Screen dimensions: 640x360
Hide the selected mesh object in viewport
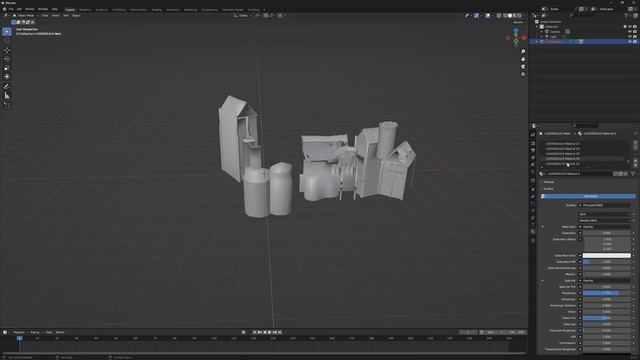point(629,42)
